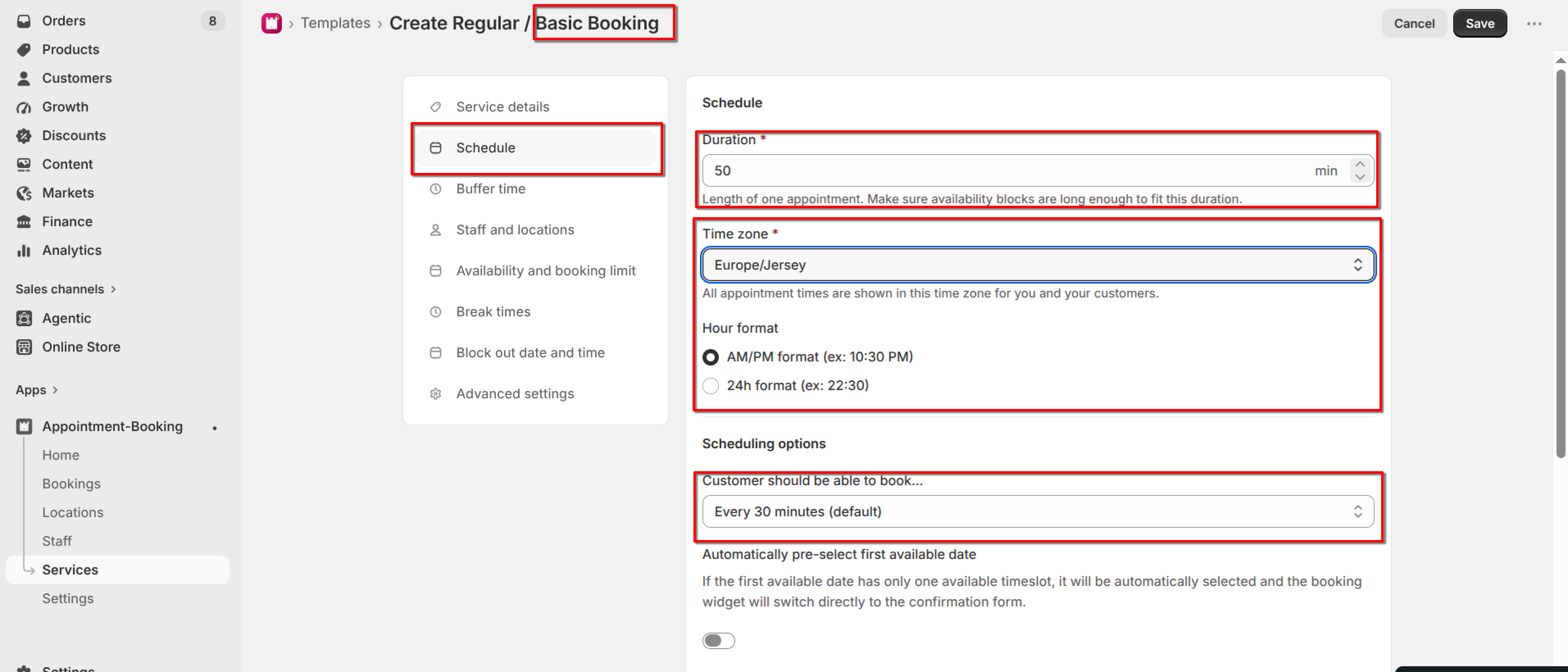Screen dimensions: 1568x672
Task: Decrease duration with stepper down arrow
Action: (1359, 177)
